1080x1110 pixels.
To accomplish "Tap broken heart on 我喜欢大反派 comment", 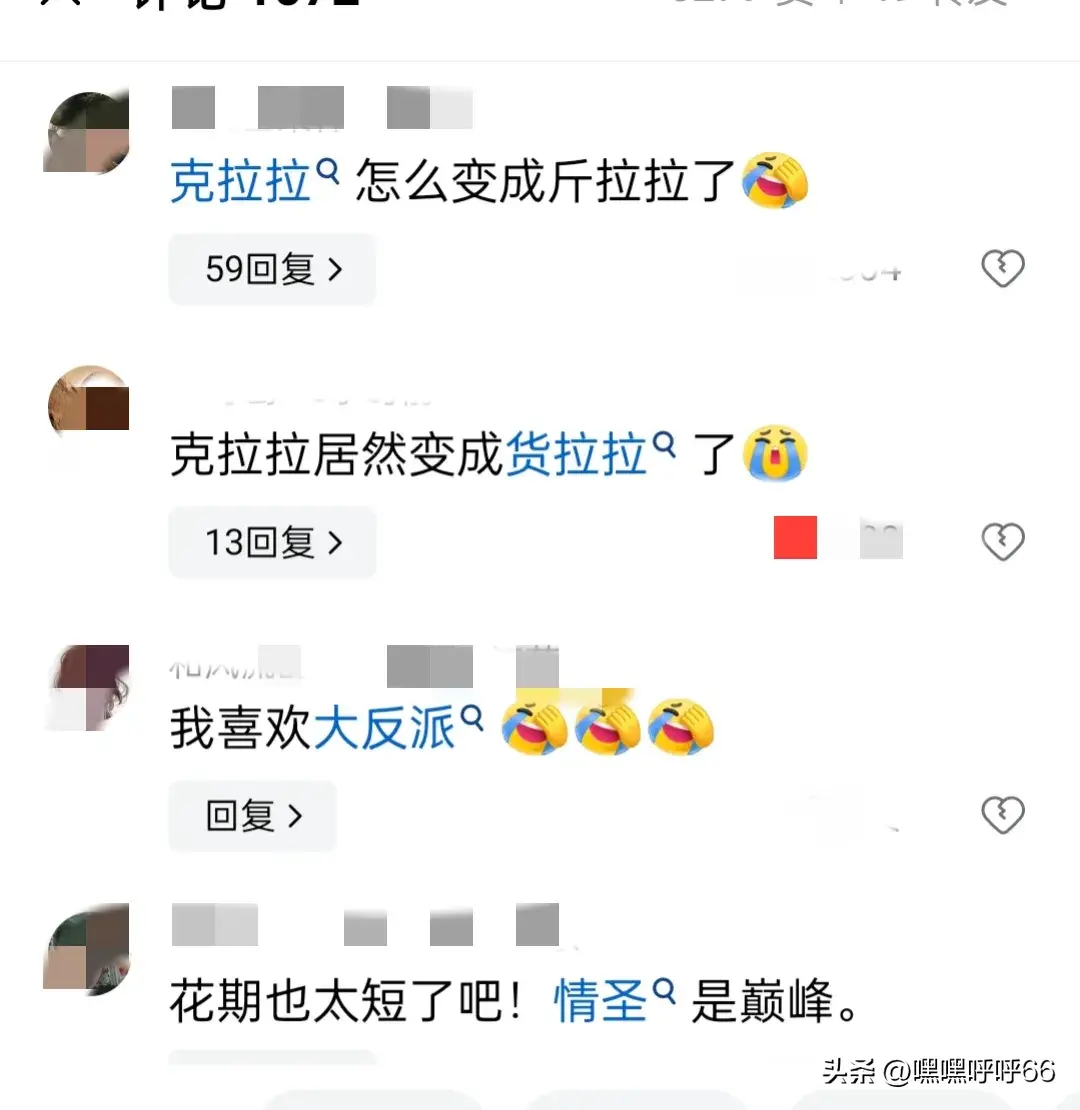I will (x=1003, y=815).
